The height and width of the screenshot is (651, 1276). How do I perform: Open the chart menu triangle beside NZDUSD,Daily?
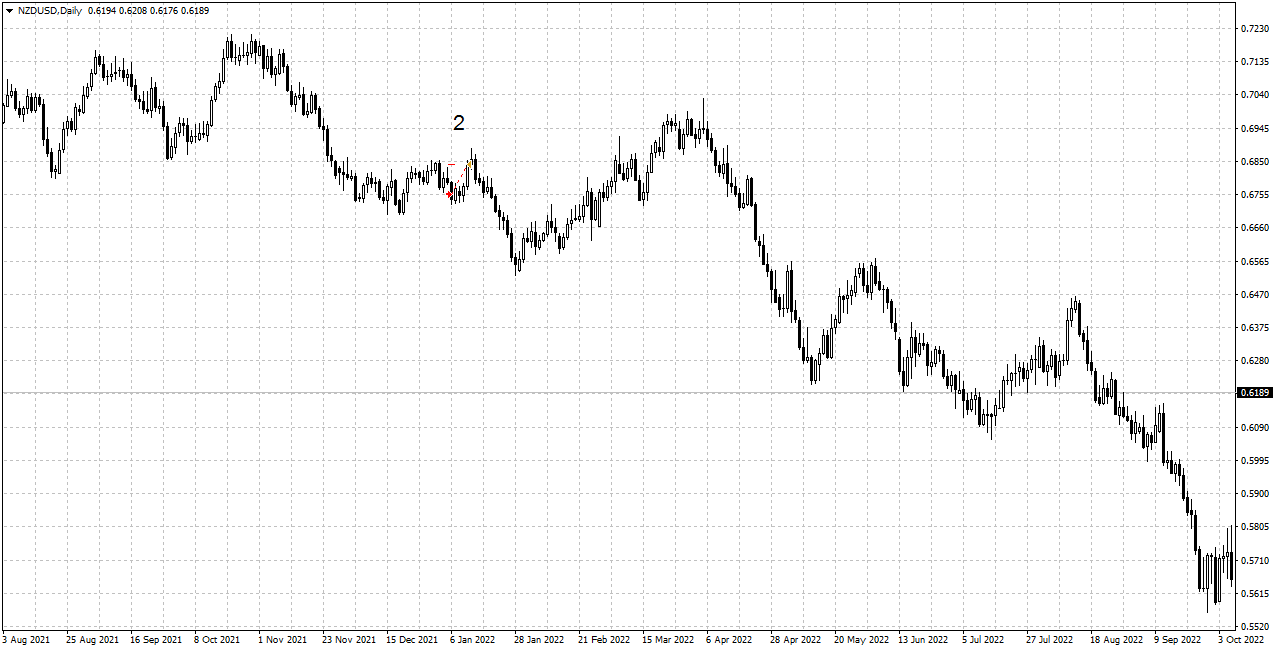(x=9, y=9)
